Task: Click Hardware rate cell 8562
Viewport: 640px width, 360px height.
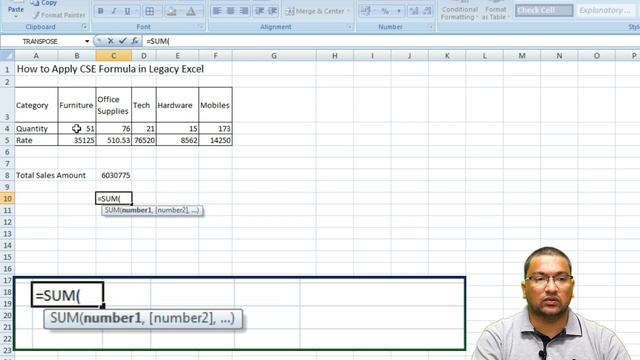Action: click(177, 140)
